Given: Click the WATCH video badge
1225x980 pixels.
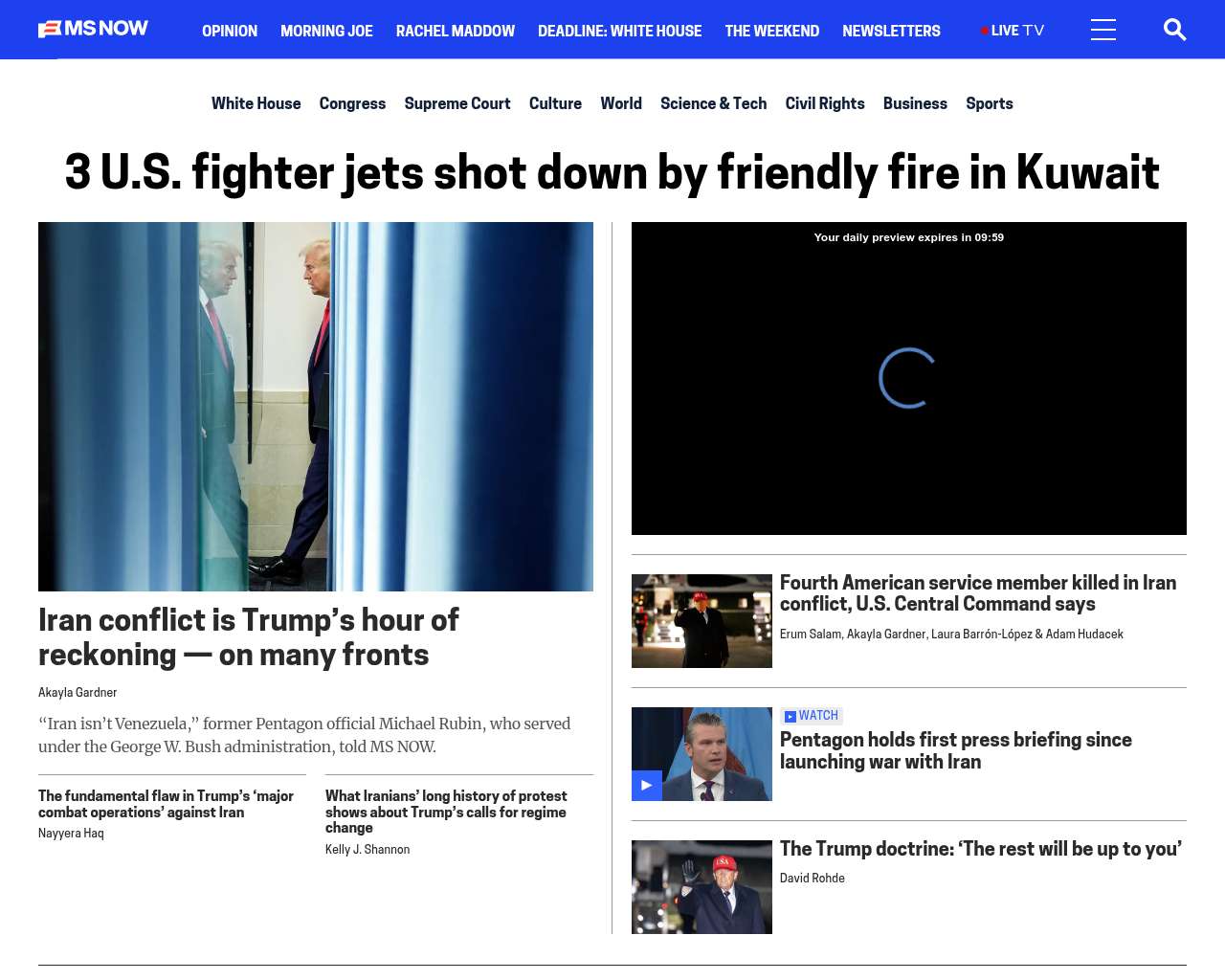Looking at the screenshot, I should [x=812, y=716].
